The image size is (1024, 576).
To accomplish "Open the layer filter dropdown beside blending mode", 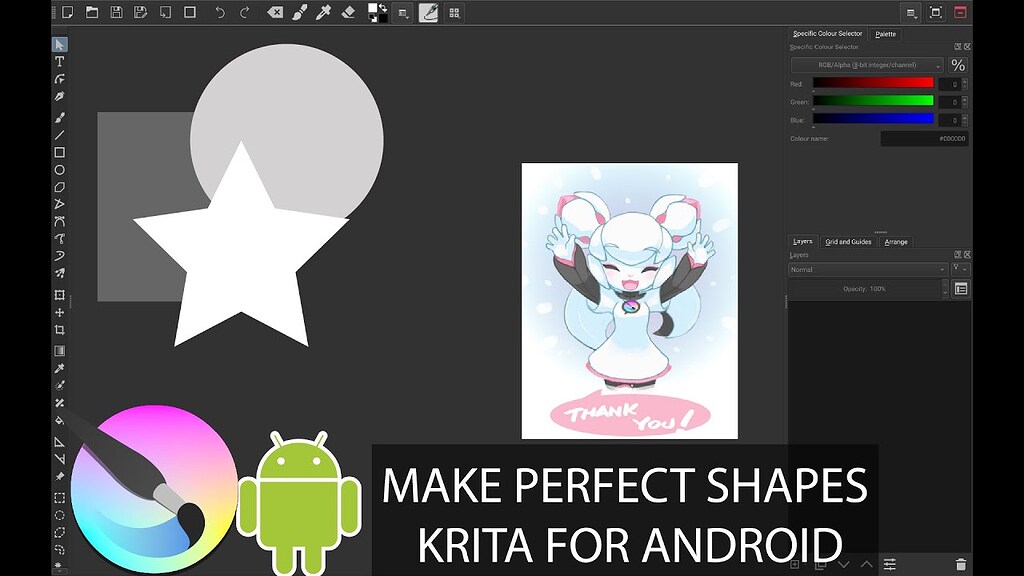I will click(x=960, y=270).
